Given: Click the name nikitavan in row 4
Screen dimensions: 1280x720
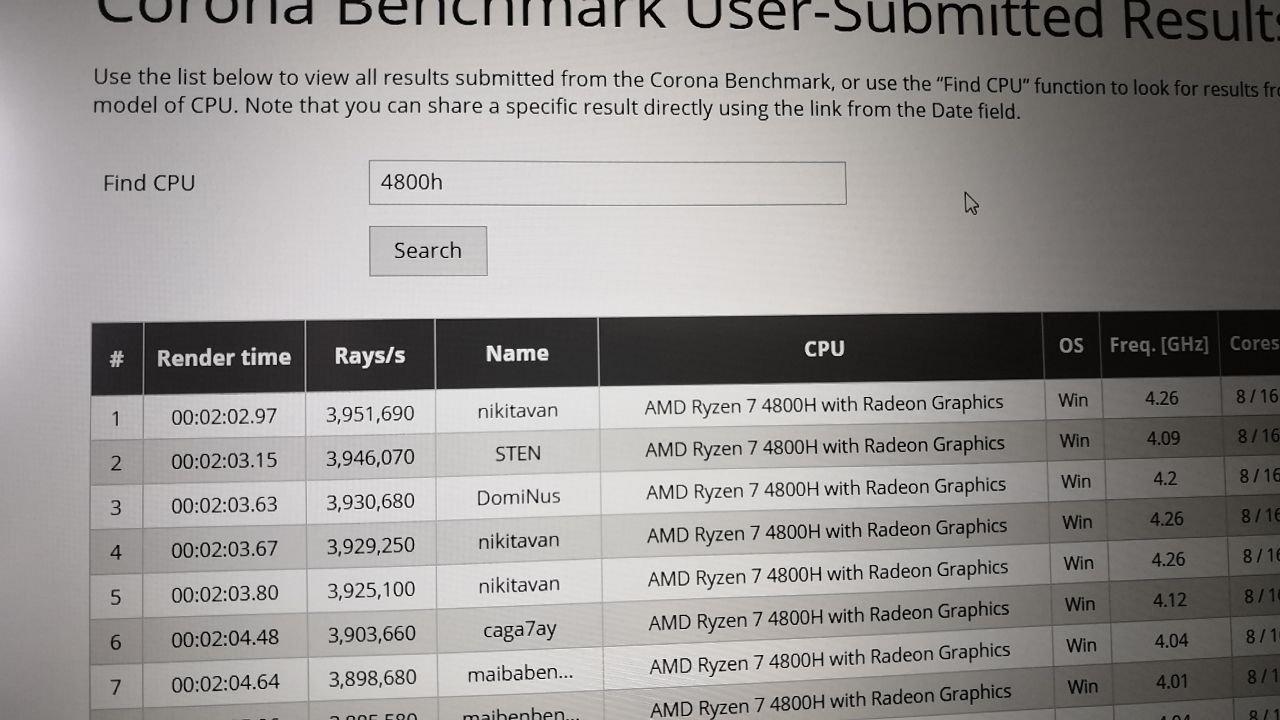Looking at the screenshot, I should coord(519,541).
